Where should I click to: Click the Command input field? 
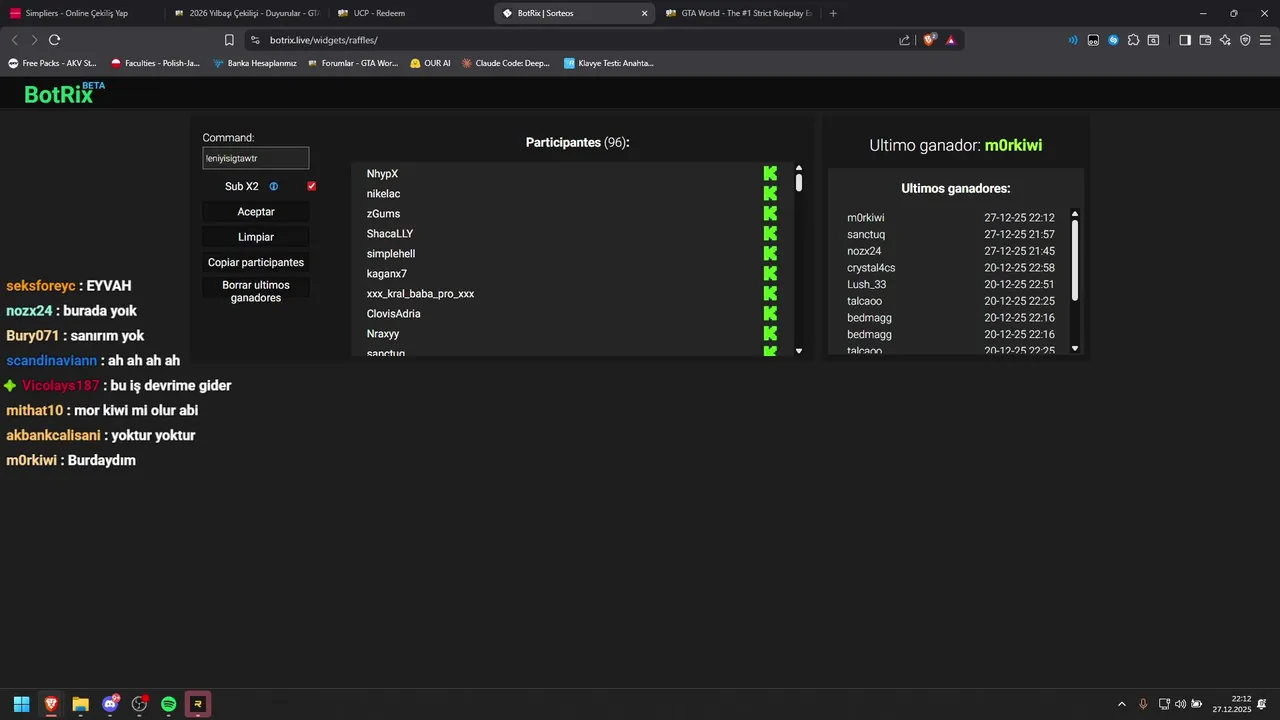pyautogui.click(x=256, y=158)
